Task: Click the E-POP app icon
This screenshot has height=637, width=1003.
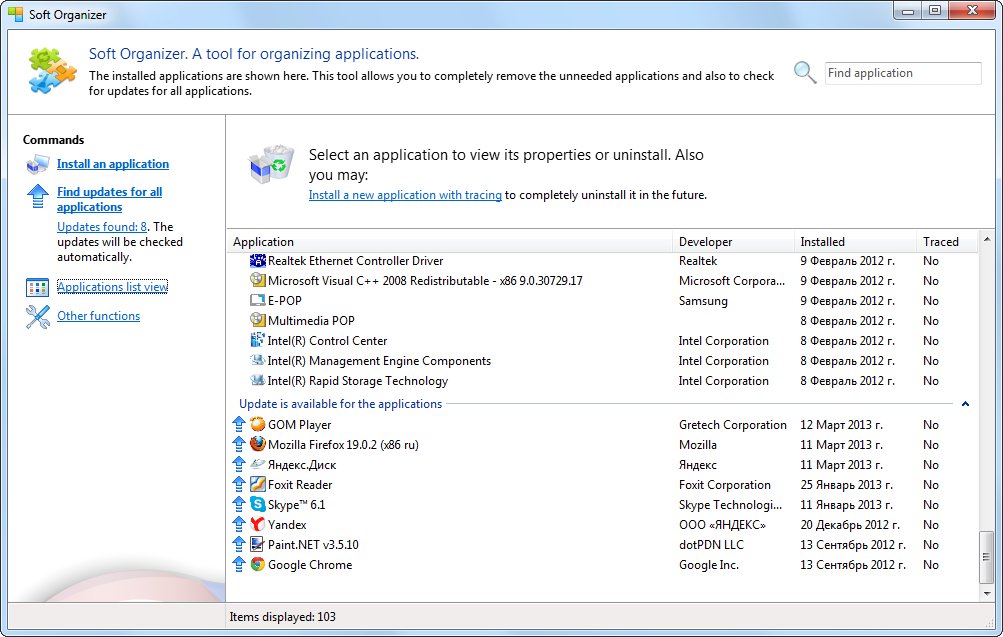Action: pos(258,300)
